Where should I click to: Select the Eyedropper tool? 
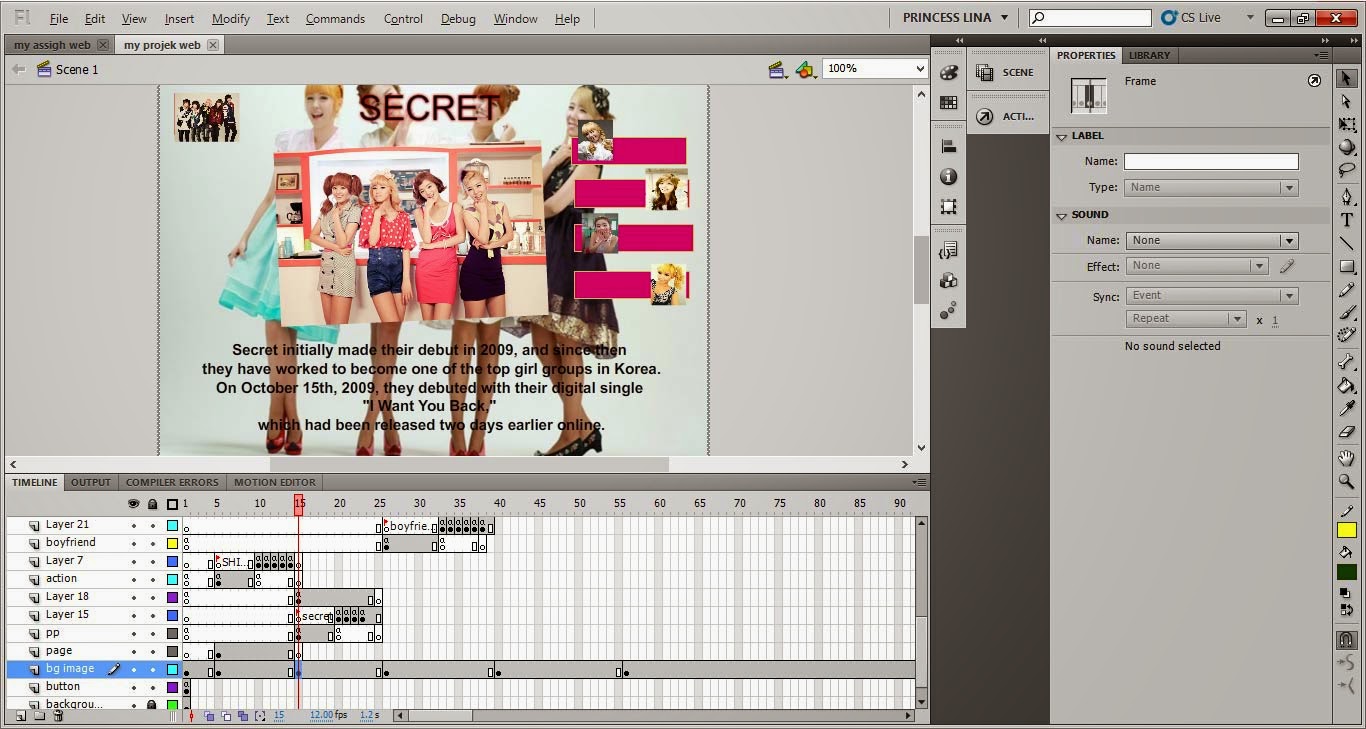[1347, 408]
